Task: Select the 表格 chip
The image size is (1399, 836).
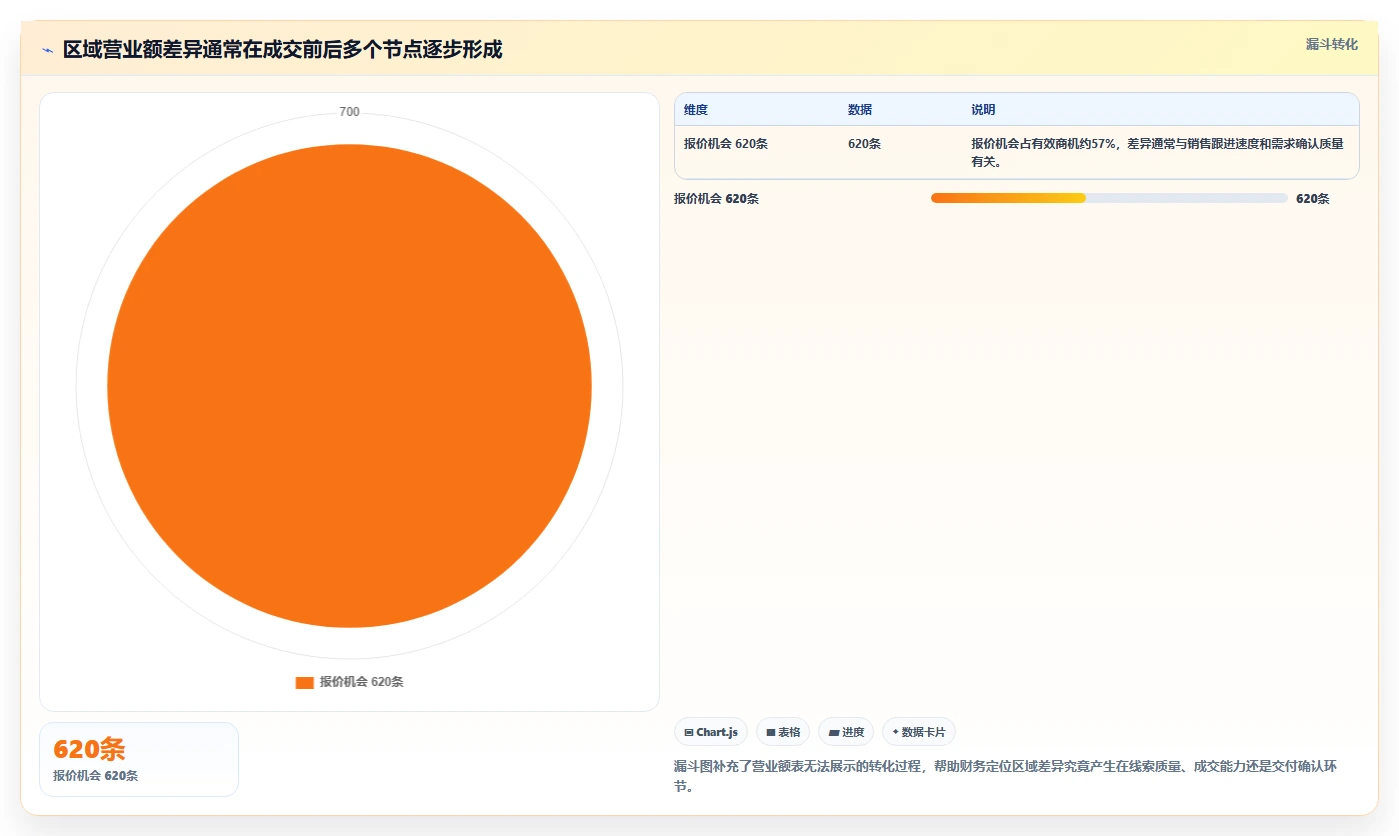Action: click(783, 732)
